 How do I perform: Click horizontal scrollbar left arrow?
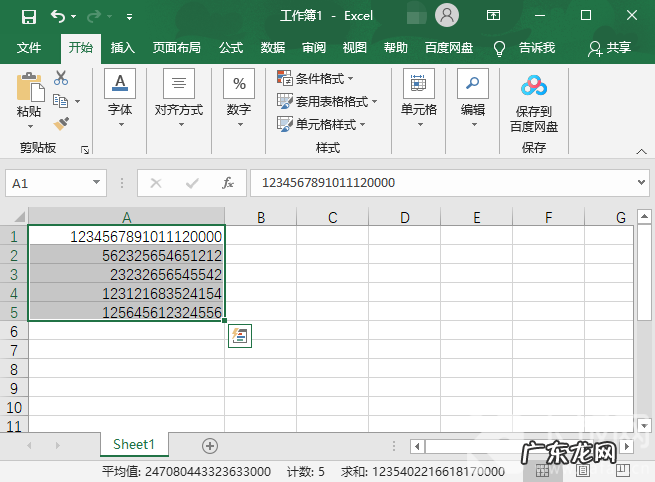tap(417, 446)
